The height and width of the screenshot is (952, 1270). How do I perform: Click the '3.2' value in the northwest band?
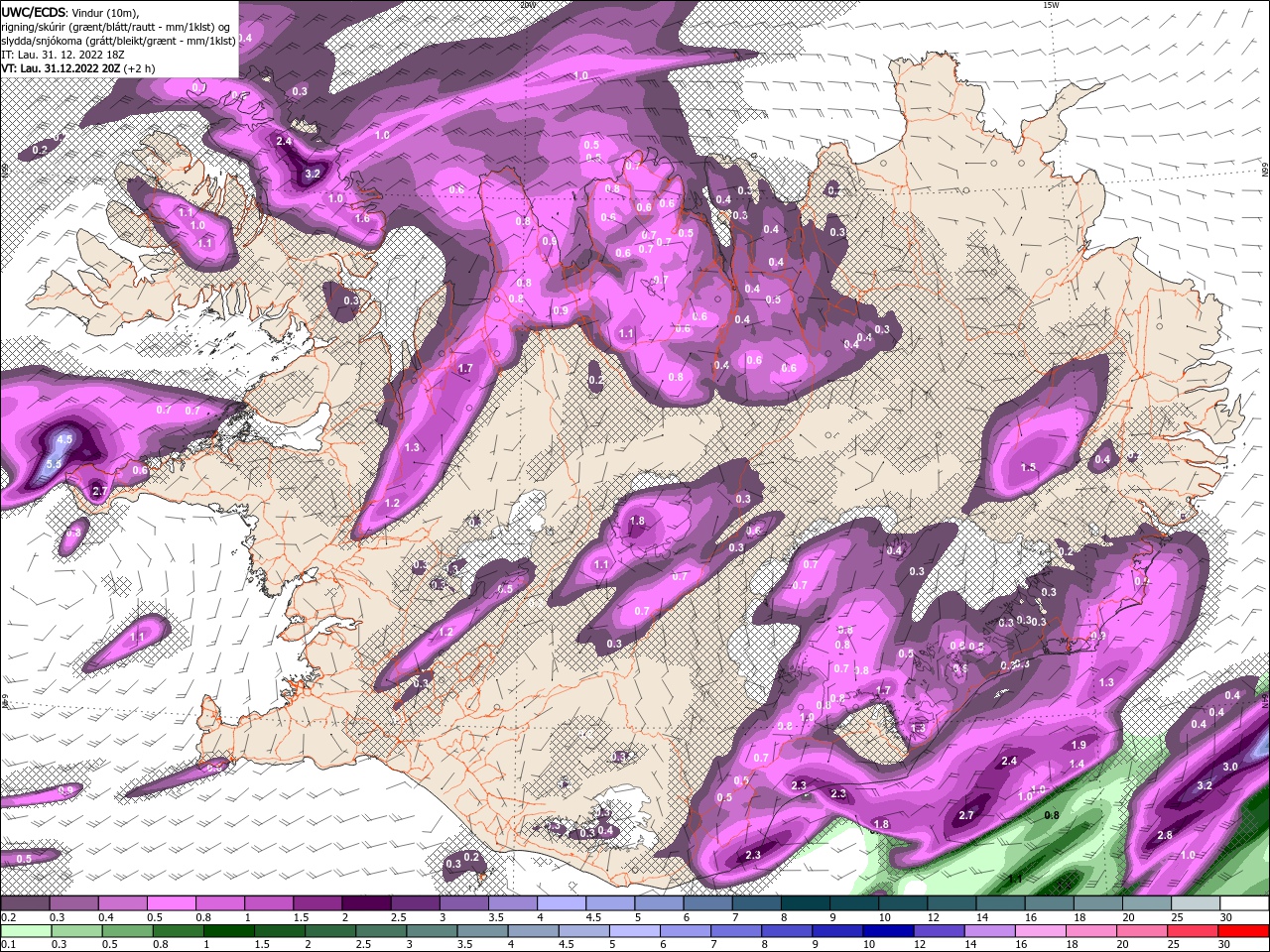coord(313,174)
